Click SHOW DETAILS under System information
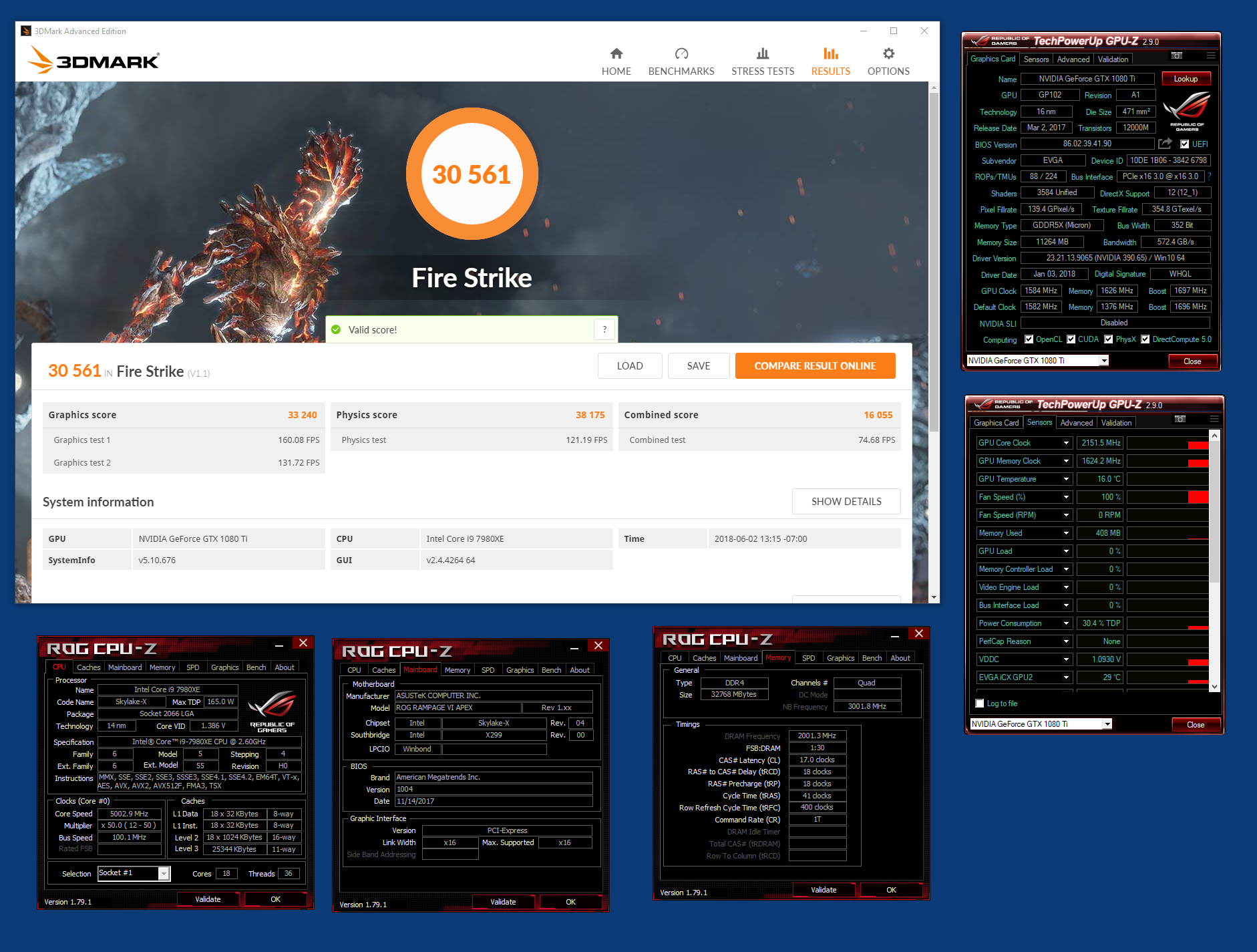 846,502
